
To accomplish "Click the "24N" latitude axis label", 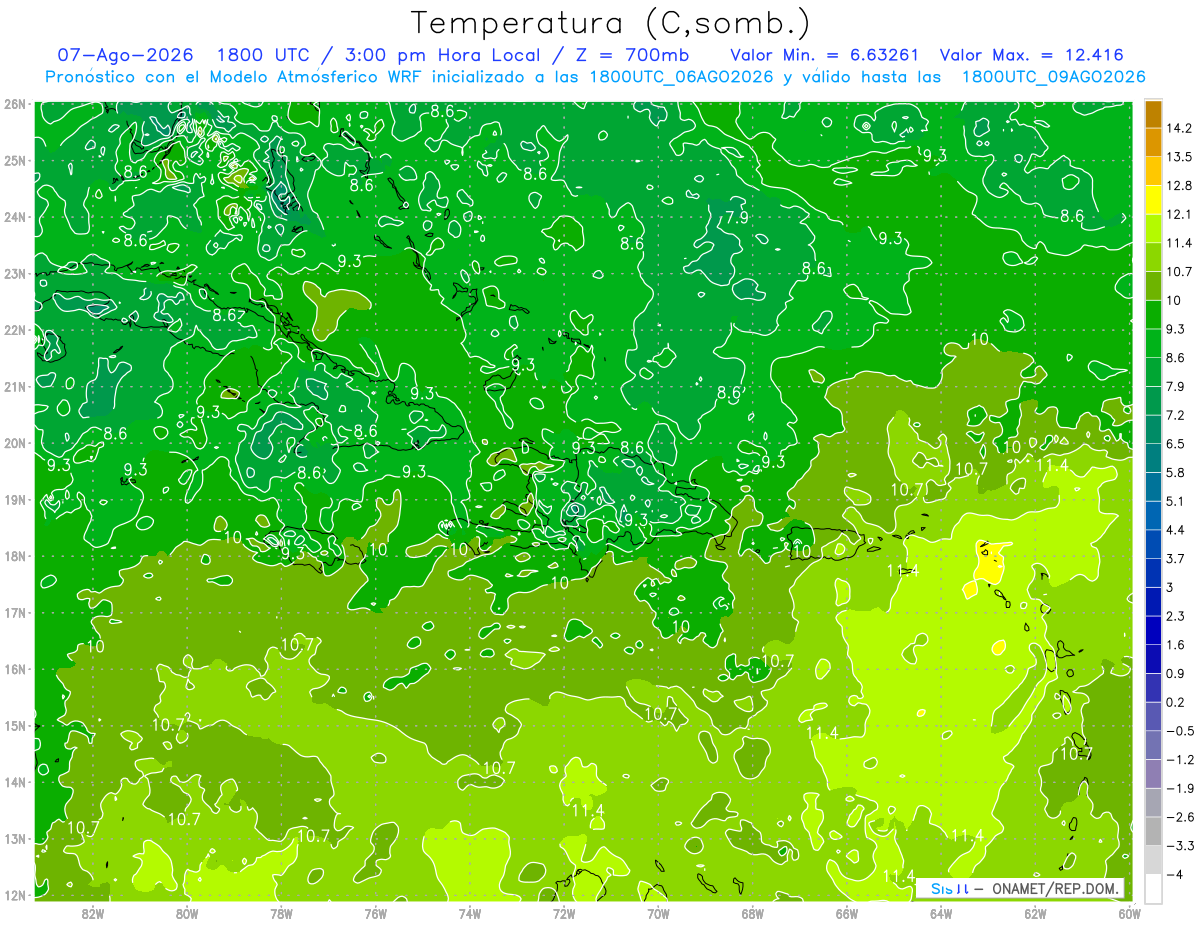I will tap(15, 217).
